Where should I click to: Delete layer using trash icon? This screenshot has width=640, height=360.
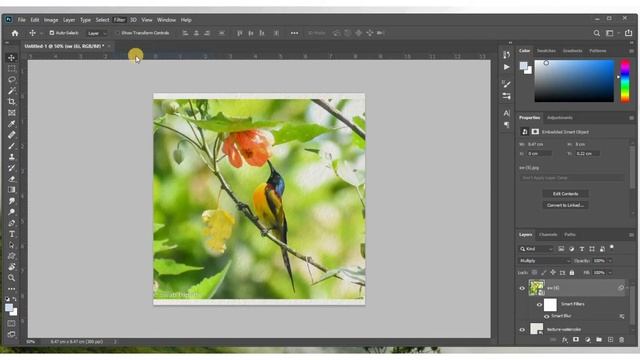[x=621, y=340]
